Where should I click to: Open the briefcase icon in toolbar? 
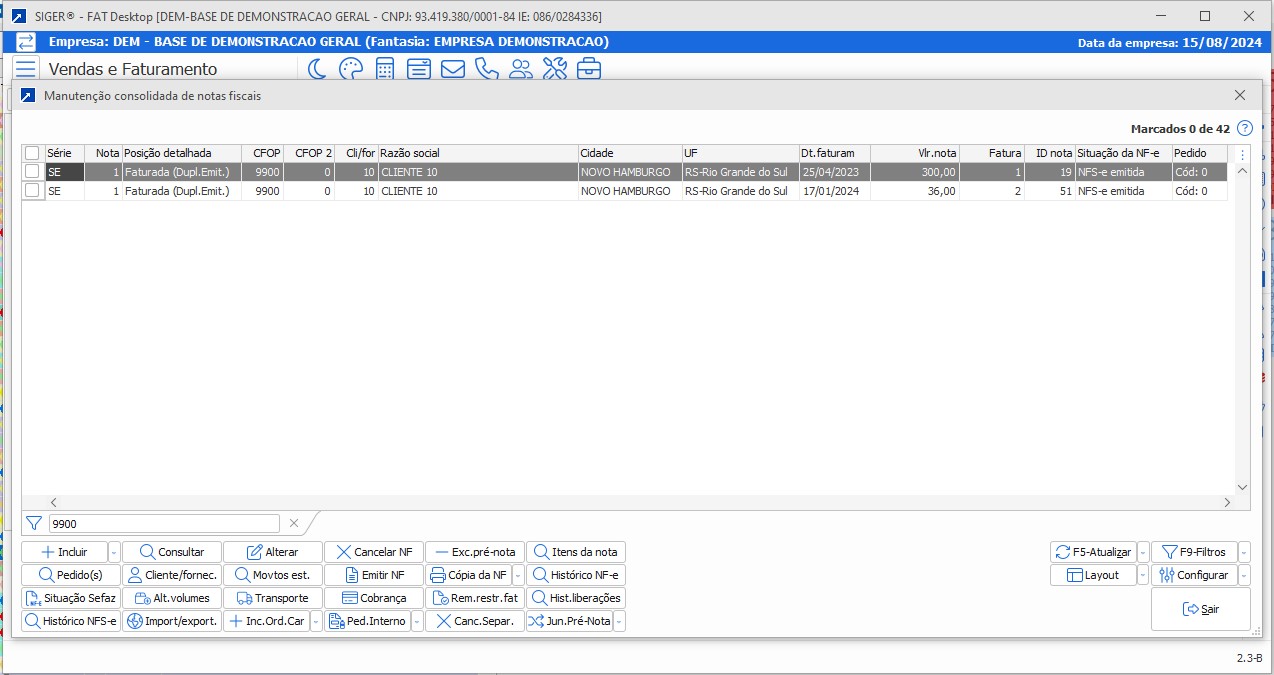click(589, 69)
